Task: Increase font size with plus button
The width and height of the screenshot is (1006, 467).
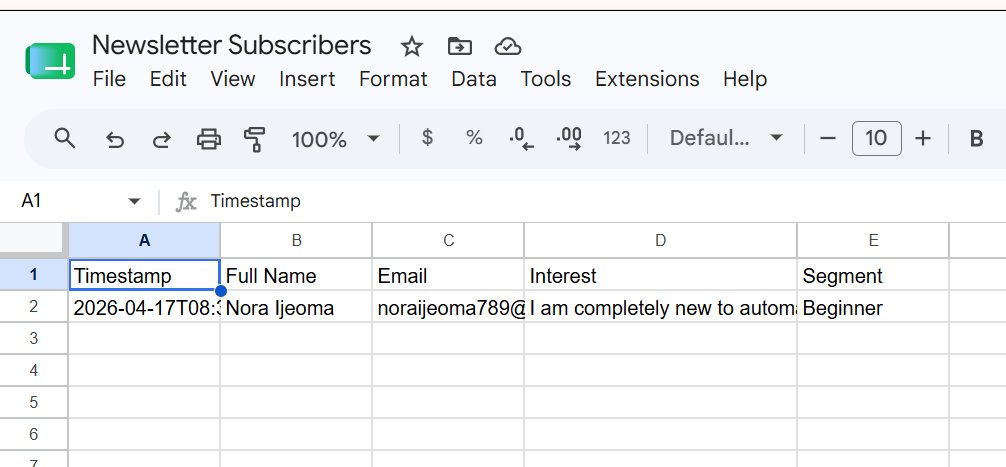Action: pyautogui.click(x=923, y=138)
